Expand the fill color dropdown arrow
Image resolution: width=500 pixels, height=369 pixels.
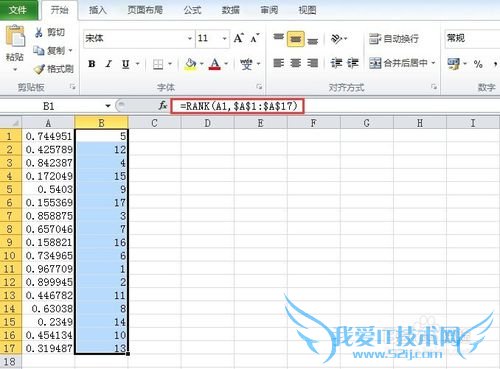coord(201,64)
